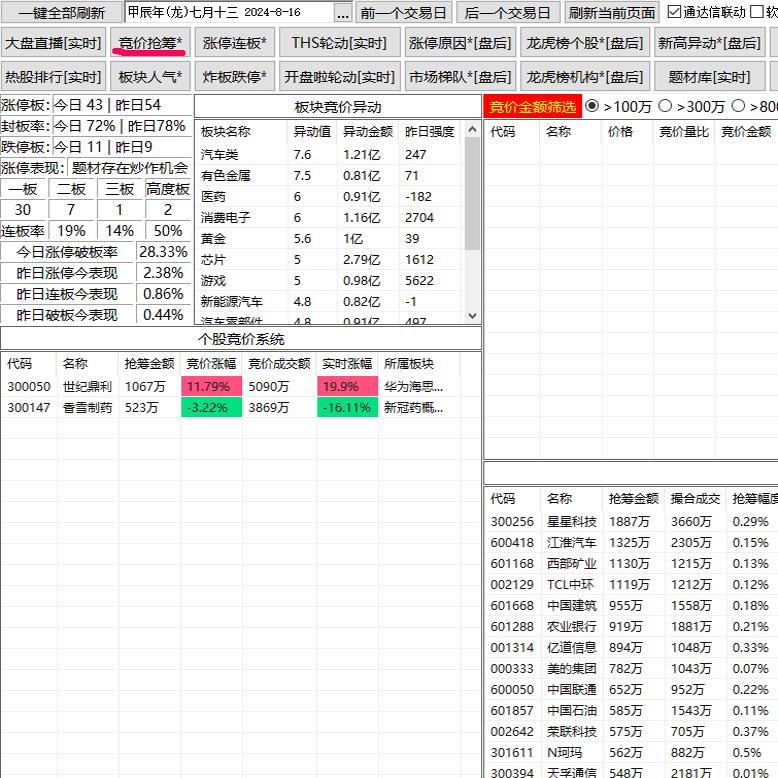This screenshot has width=778, height=778.
Task: Select 600418 江淮汽车 row
Action: [631, 542]
